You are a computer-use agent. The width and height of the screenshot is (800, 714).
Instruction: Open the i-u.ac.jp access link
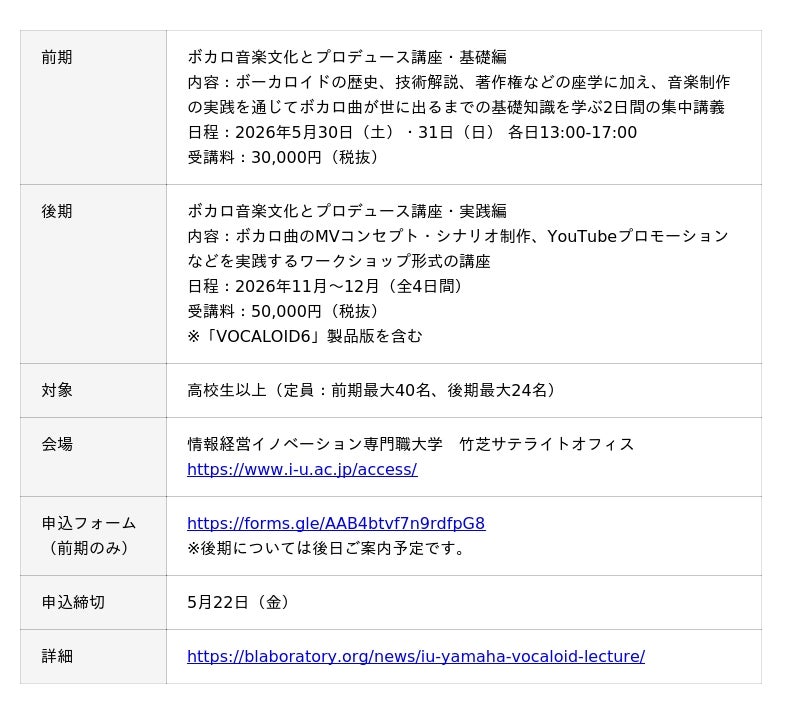coord(302,469)
